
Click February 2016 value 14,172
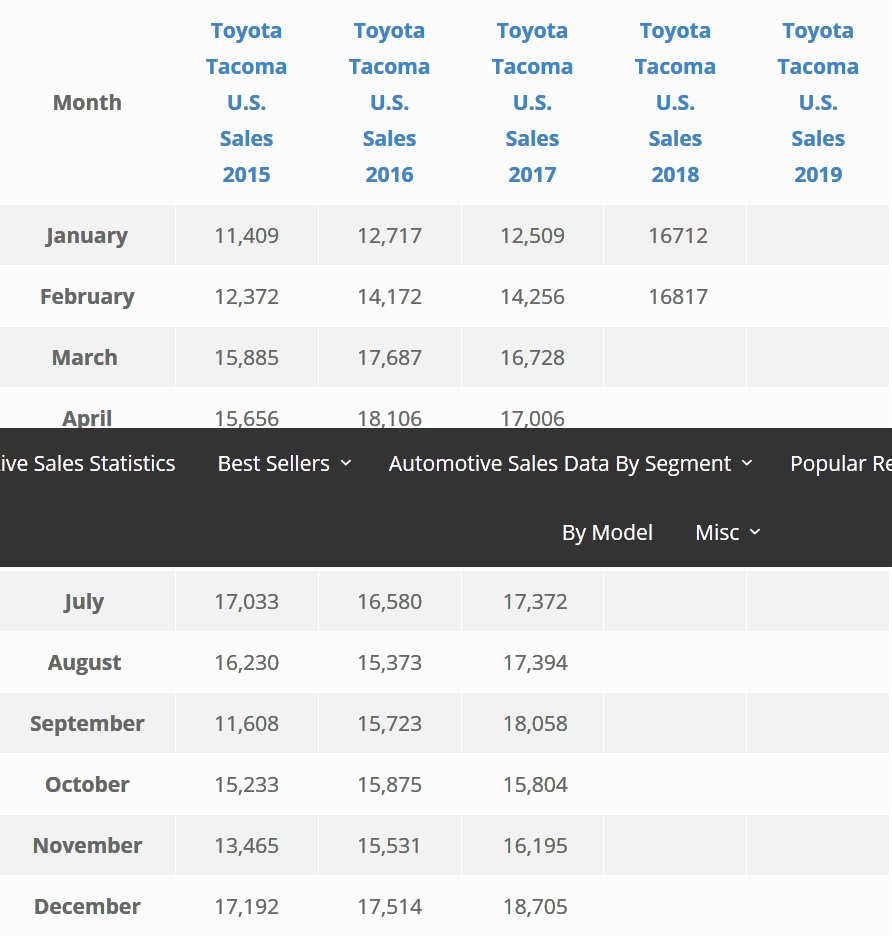click(389, 297)
